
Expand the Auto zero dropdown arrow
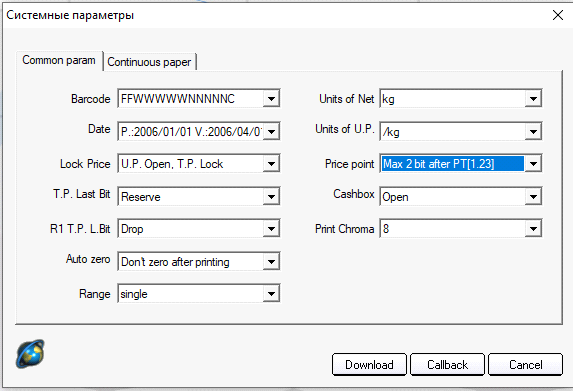[271, 262]
